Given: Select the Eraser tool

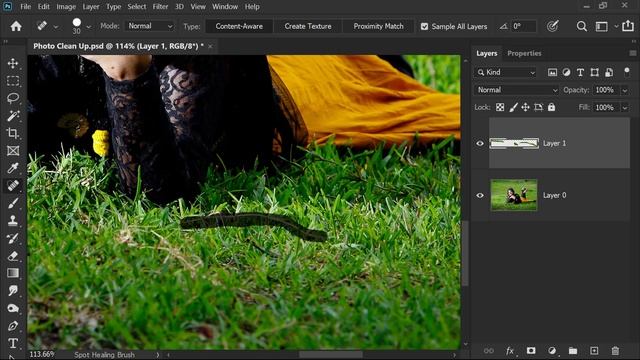Looking at the screenshot, I should [x=13, y=256].
